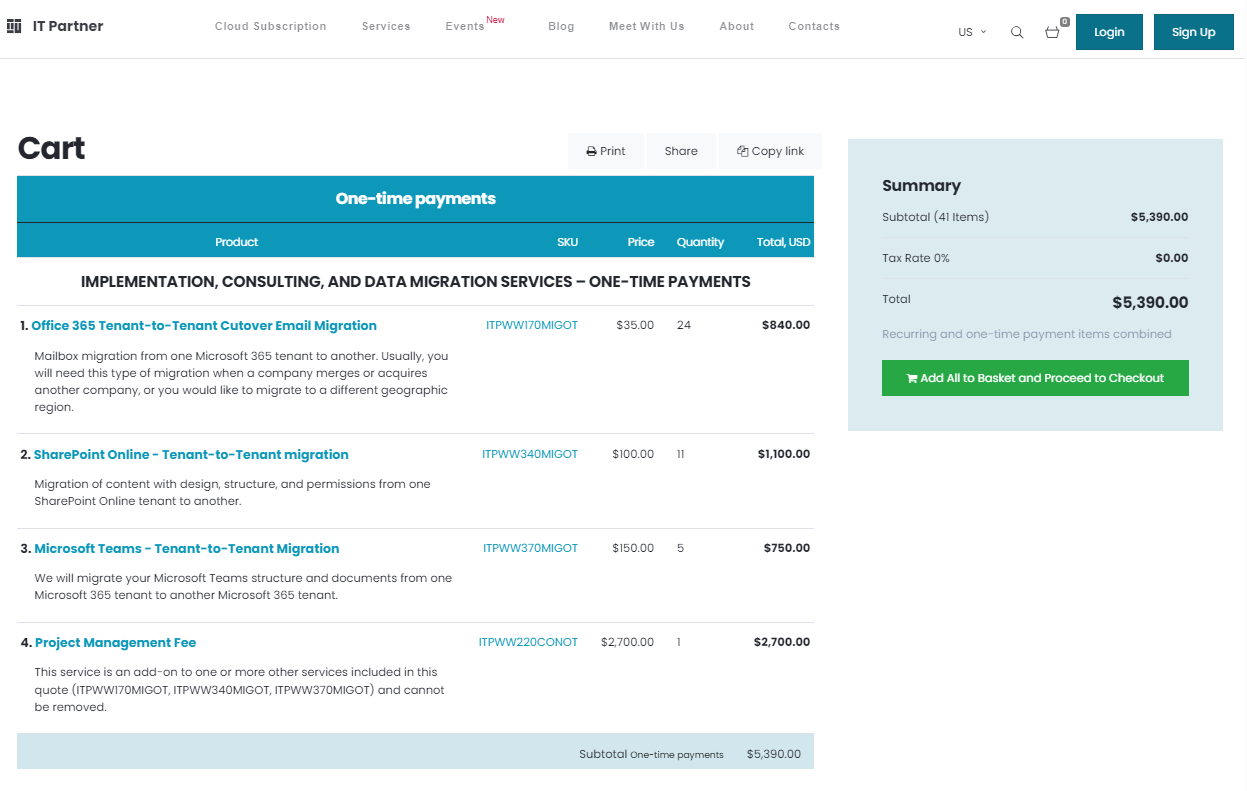Add All to Basket and Proceed to Checkout

pos(1035,378)
